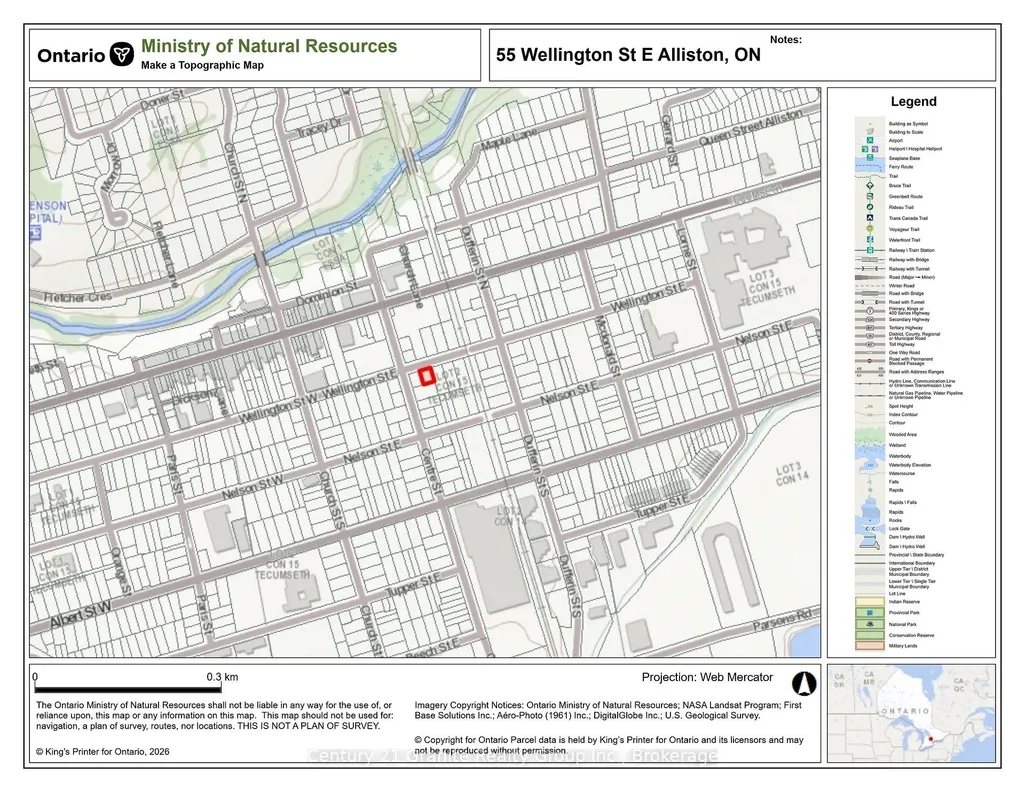Click the Trans Canada Trail legend icon
Image resolution: width=1025 pixels, height=792 pixels.
point(870,218)
